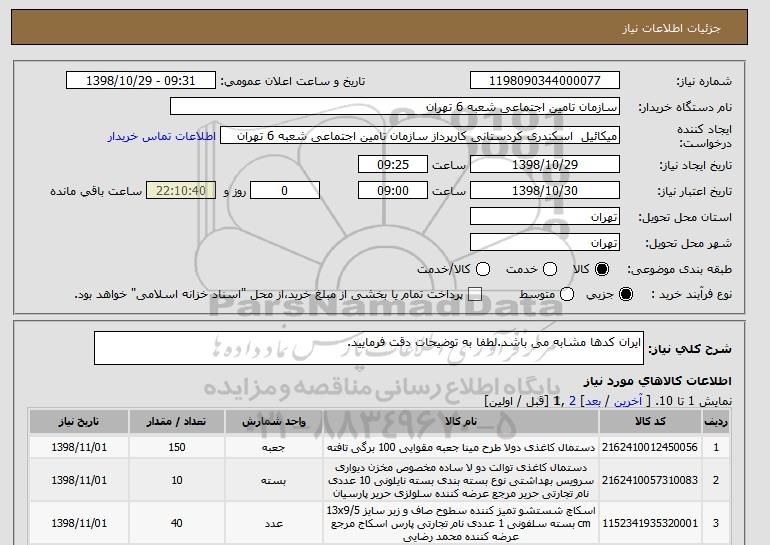Click the row 2 toilet paper product name

click(x=461, y=480)
